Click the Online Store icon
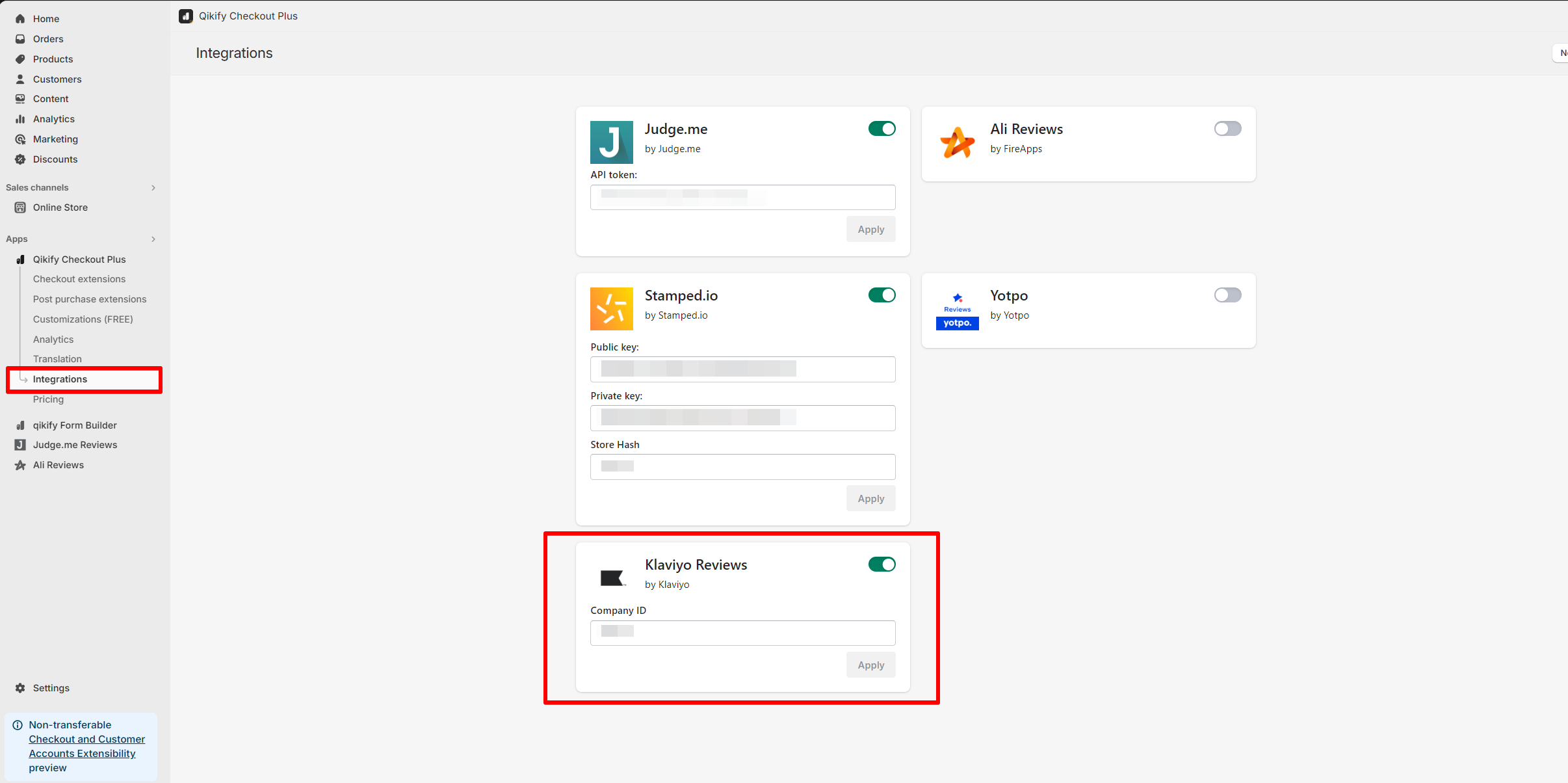The width and height of the screenshot is (1568, 783). coord(20,207)
